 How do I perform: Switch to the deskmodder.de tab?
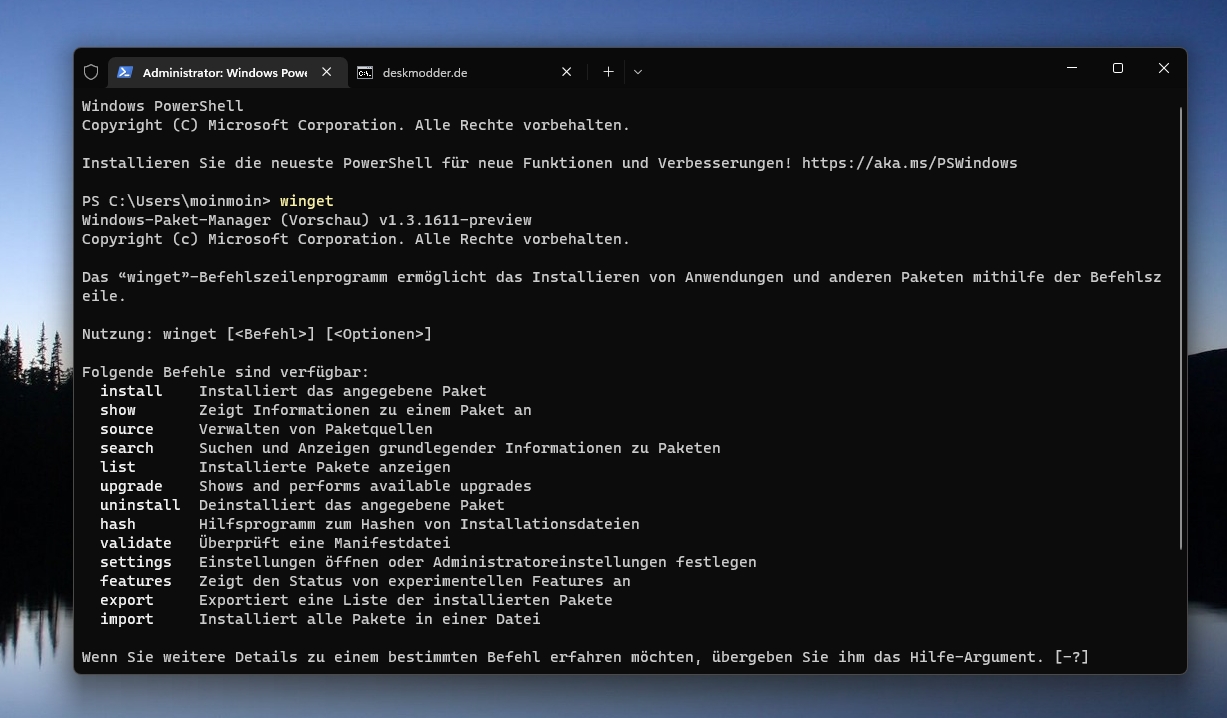tap(468, 72)
